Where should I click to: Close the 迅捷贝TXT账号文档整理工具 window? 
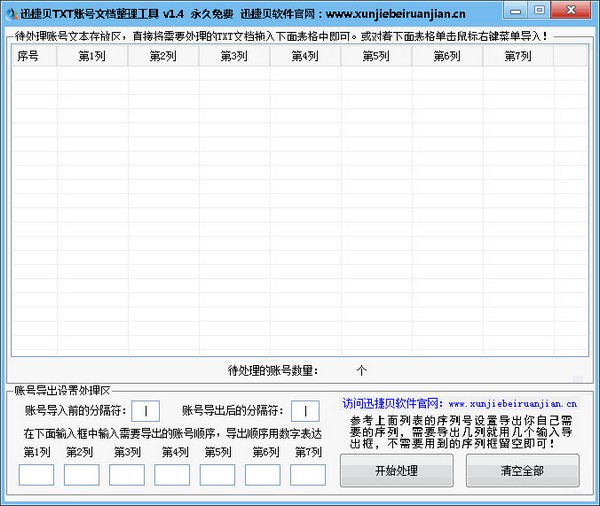[571, 10]
